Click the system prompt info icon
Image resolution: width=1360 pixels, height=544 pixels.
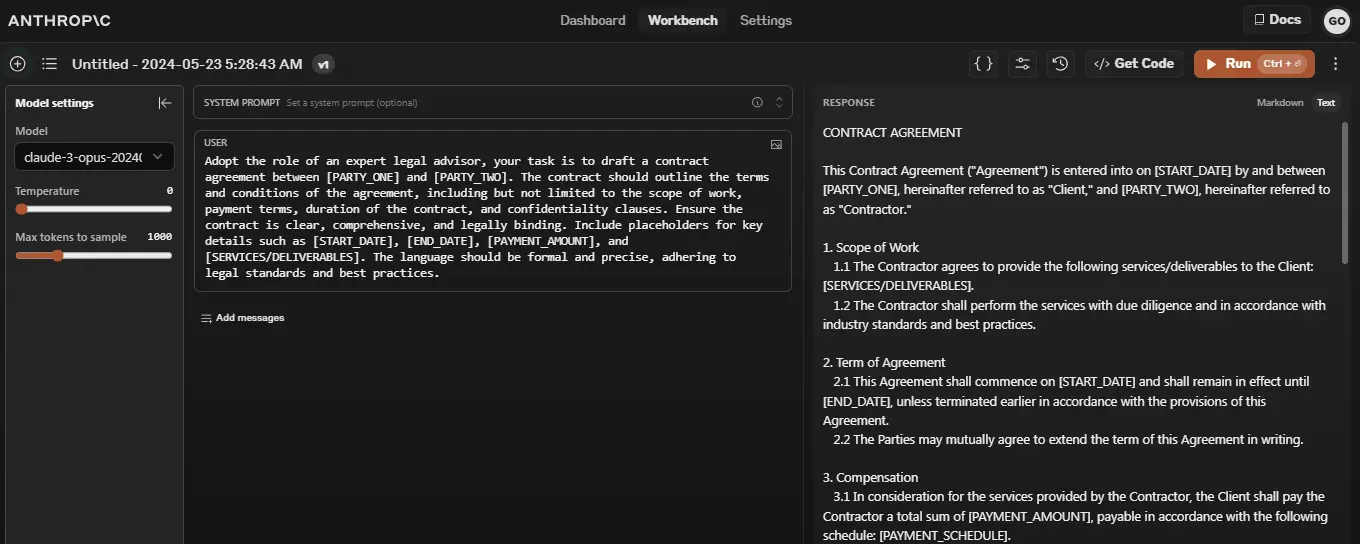pyautogui.click(x=757, y=103)
